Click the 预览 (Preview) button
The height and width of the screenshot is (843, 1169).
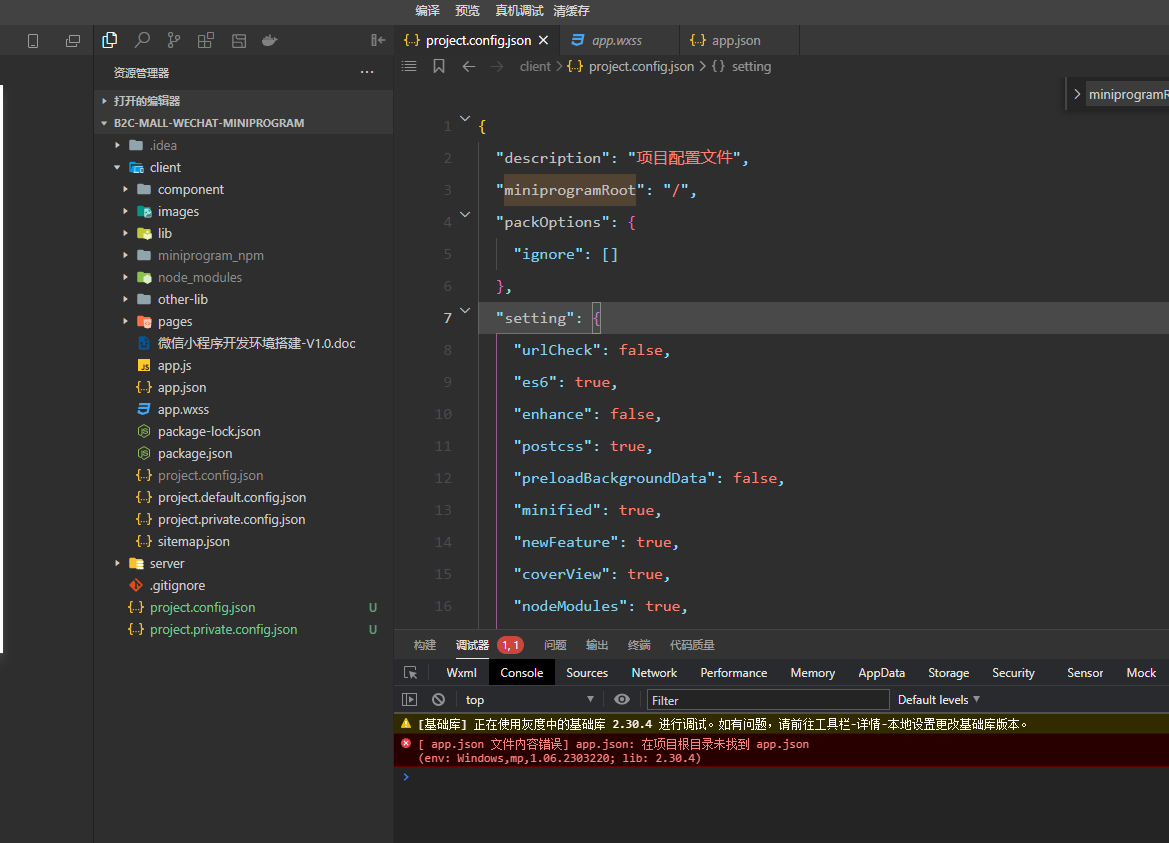point(467,11)
